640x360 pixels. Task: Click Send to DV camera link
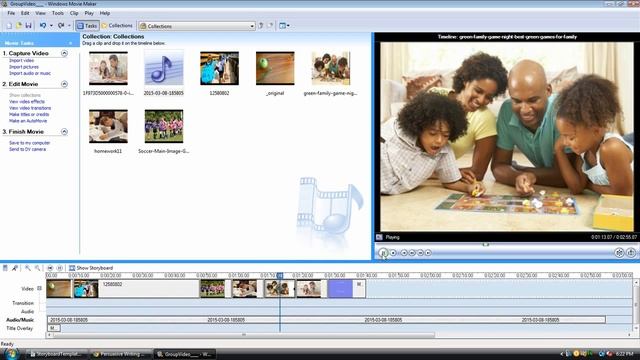pos(27,150)
